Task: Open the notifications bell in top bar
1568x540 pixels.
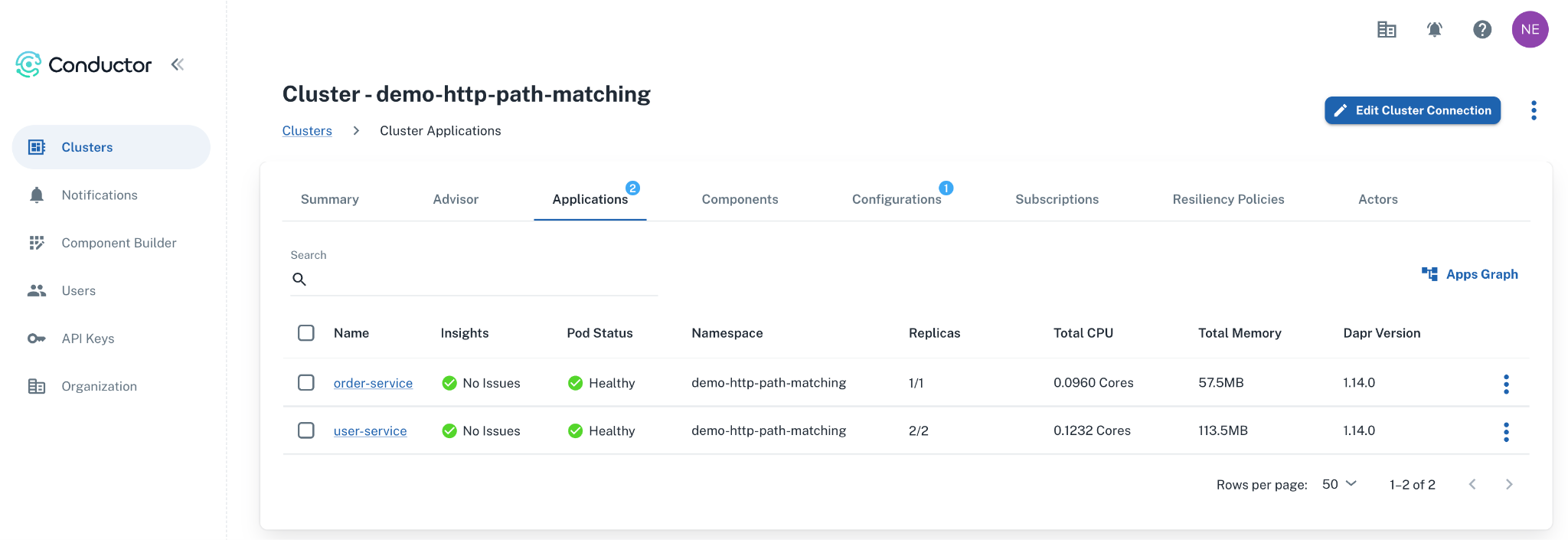Action: click(x=1434, y=30)
